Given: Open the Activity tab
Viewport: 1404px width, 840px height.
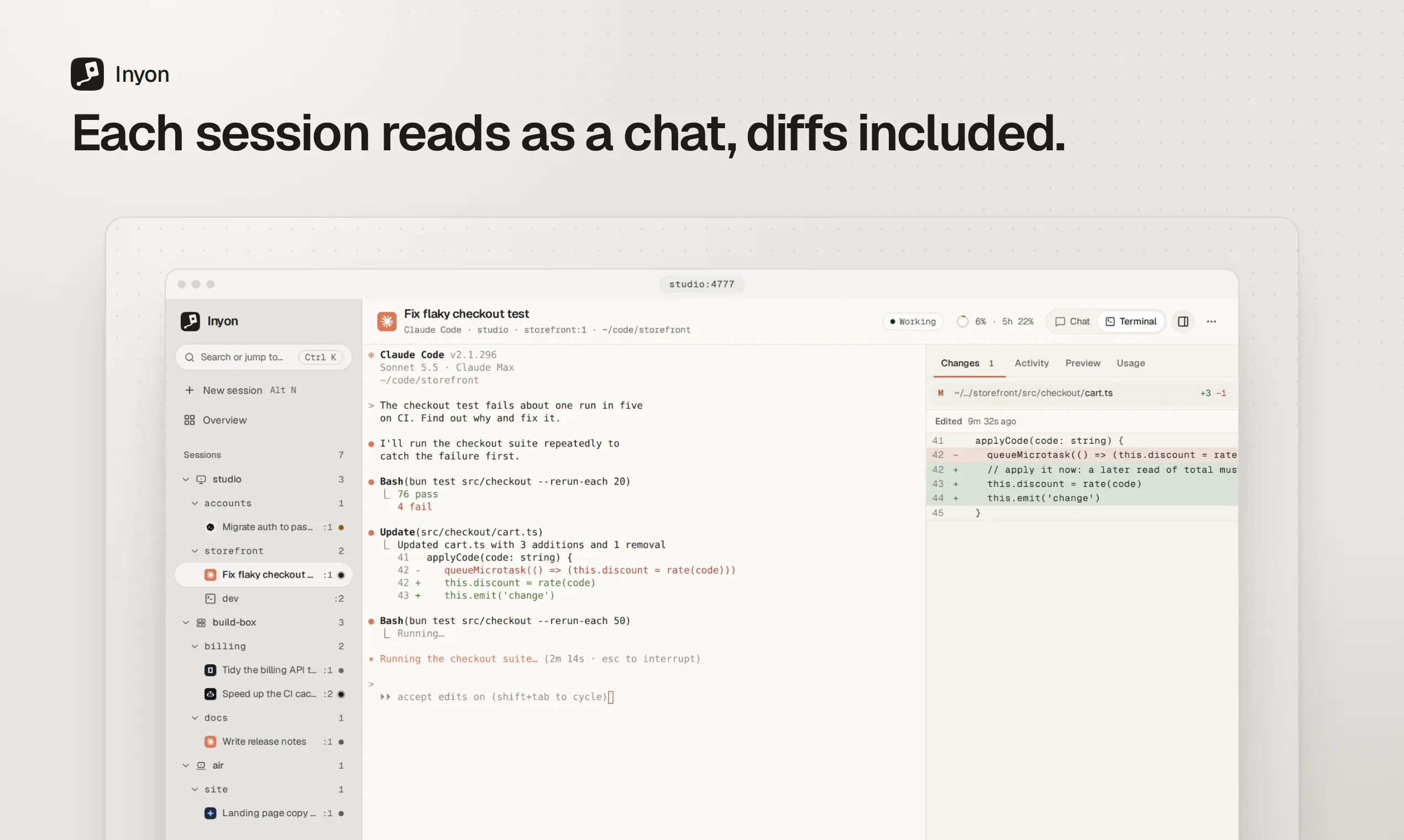Looking at the screenshot, I should coord(1031,364).
